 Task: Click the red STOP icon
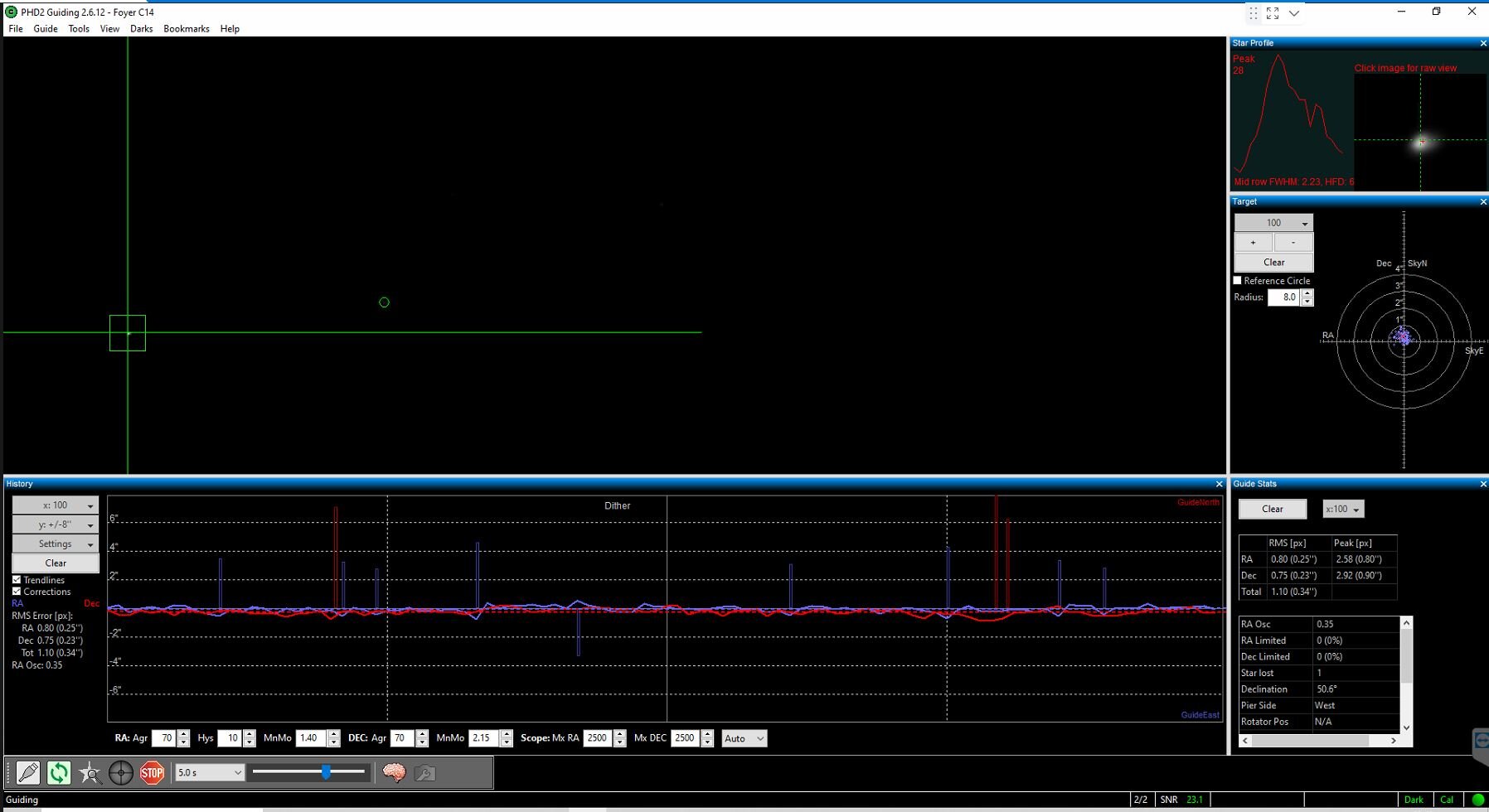pos(152,773)
